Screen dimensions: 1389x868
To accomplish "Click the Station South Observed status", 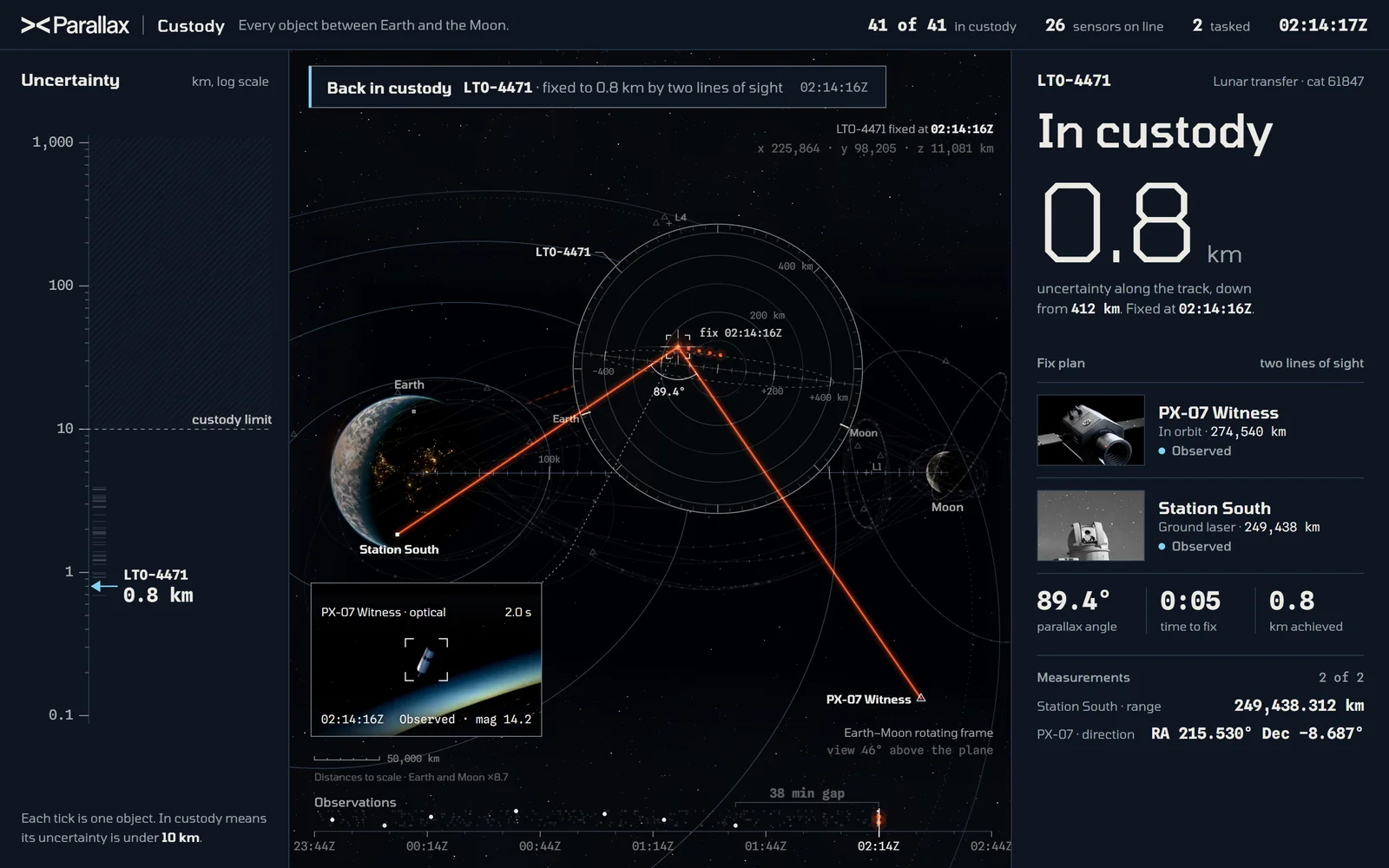I will (x=1195, y=546).
